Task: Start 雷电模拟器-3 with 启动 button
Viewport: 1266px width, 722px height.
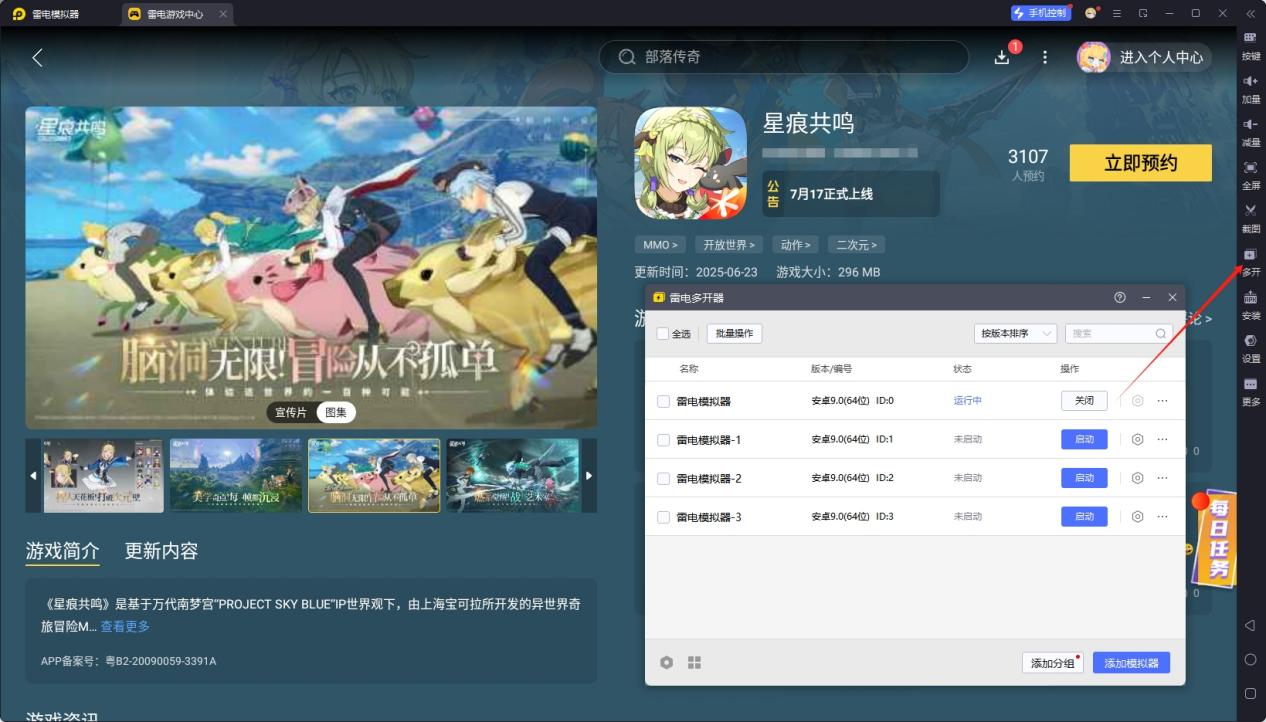Action: [1084, 517]
